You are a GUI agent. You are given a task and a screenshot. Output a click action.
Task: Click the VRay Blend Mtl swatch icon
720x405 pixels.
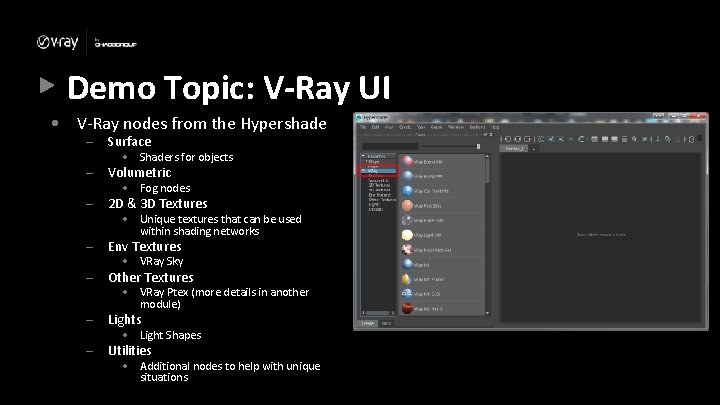point(407,162)
